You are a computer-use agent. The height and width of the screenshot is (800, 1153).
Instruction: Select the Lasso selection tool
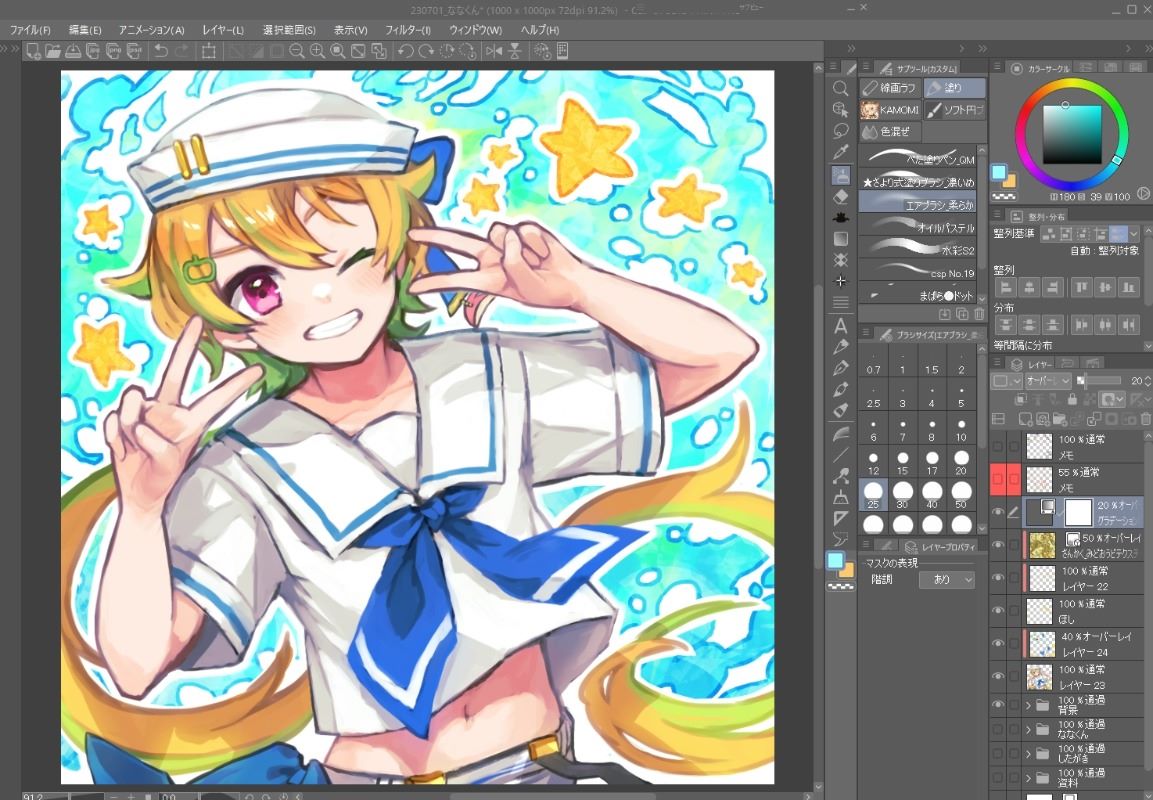pyautogui.click(x=841, y=131)
